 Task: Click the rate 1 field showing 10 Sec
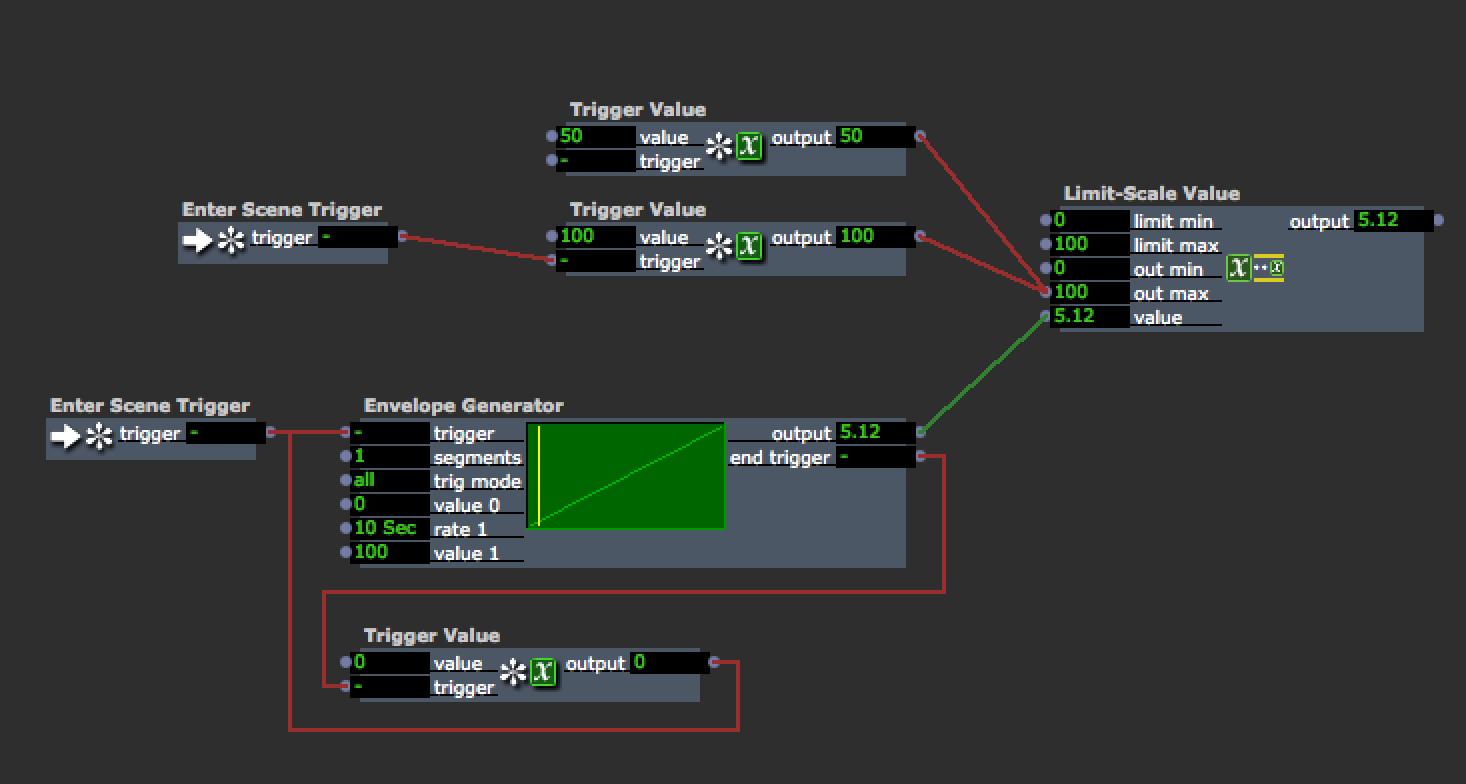pyautogui.click(x=390, y=528)
